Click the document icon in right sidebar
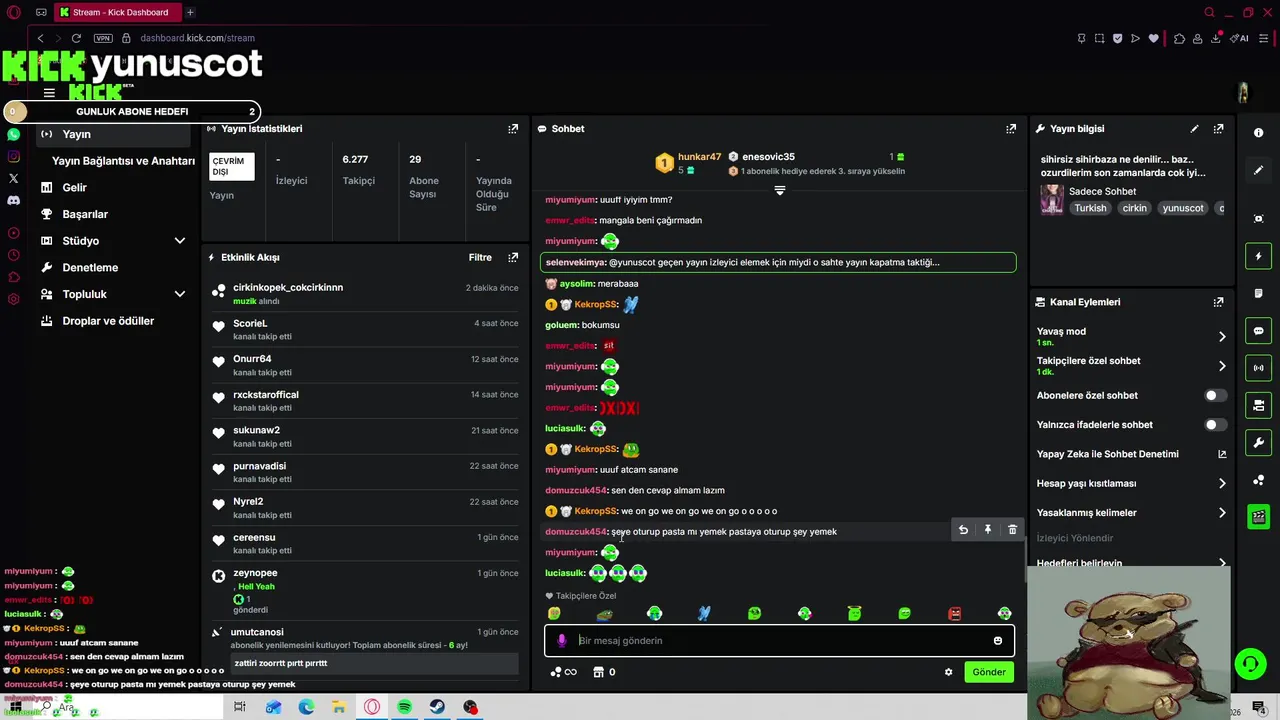This screenshot has width=1280, height=720. [x=1258, y=294]
